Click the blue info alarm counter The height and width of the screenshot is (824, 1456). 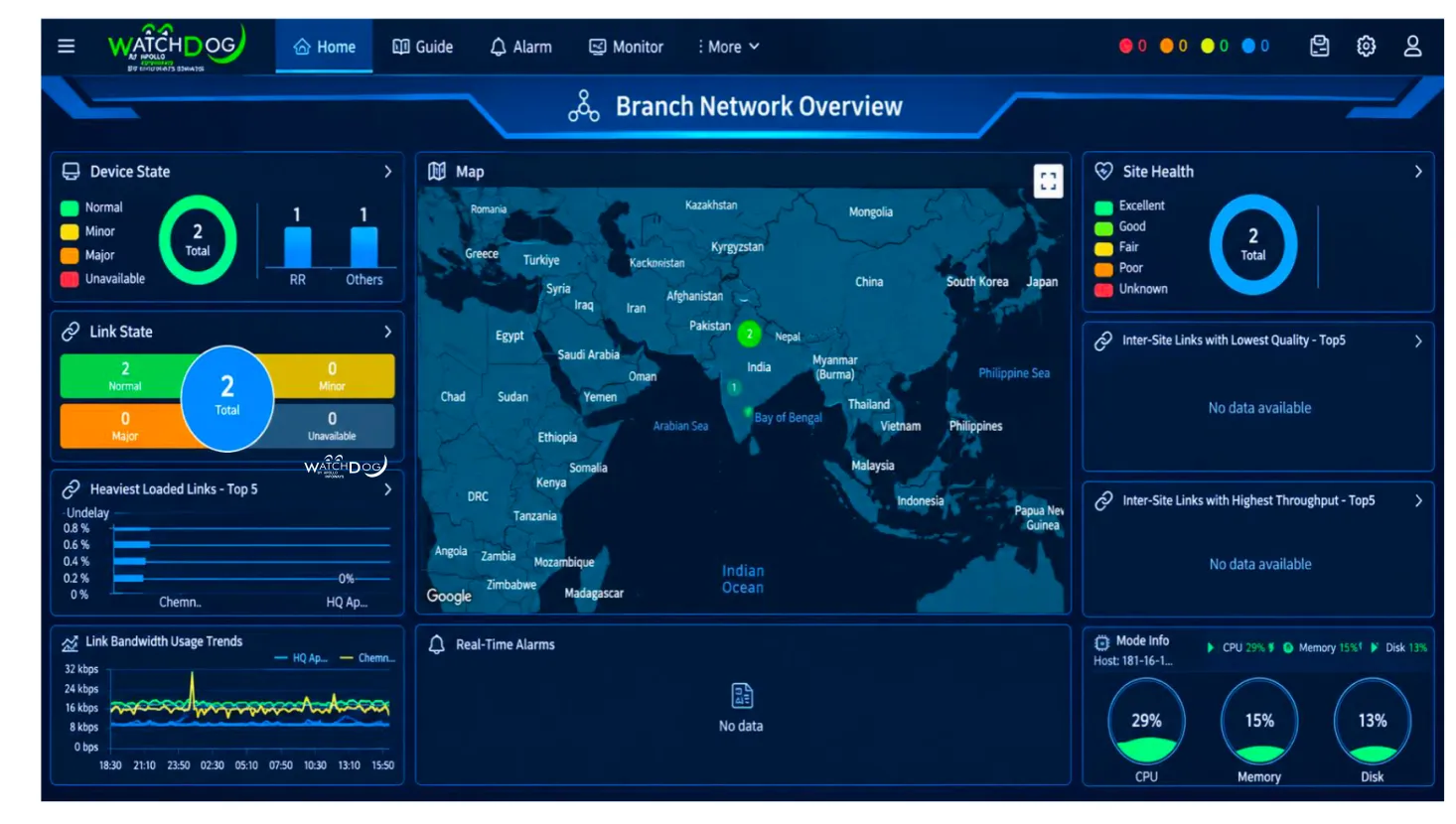point(1255,46)
